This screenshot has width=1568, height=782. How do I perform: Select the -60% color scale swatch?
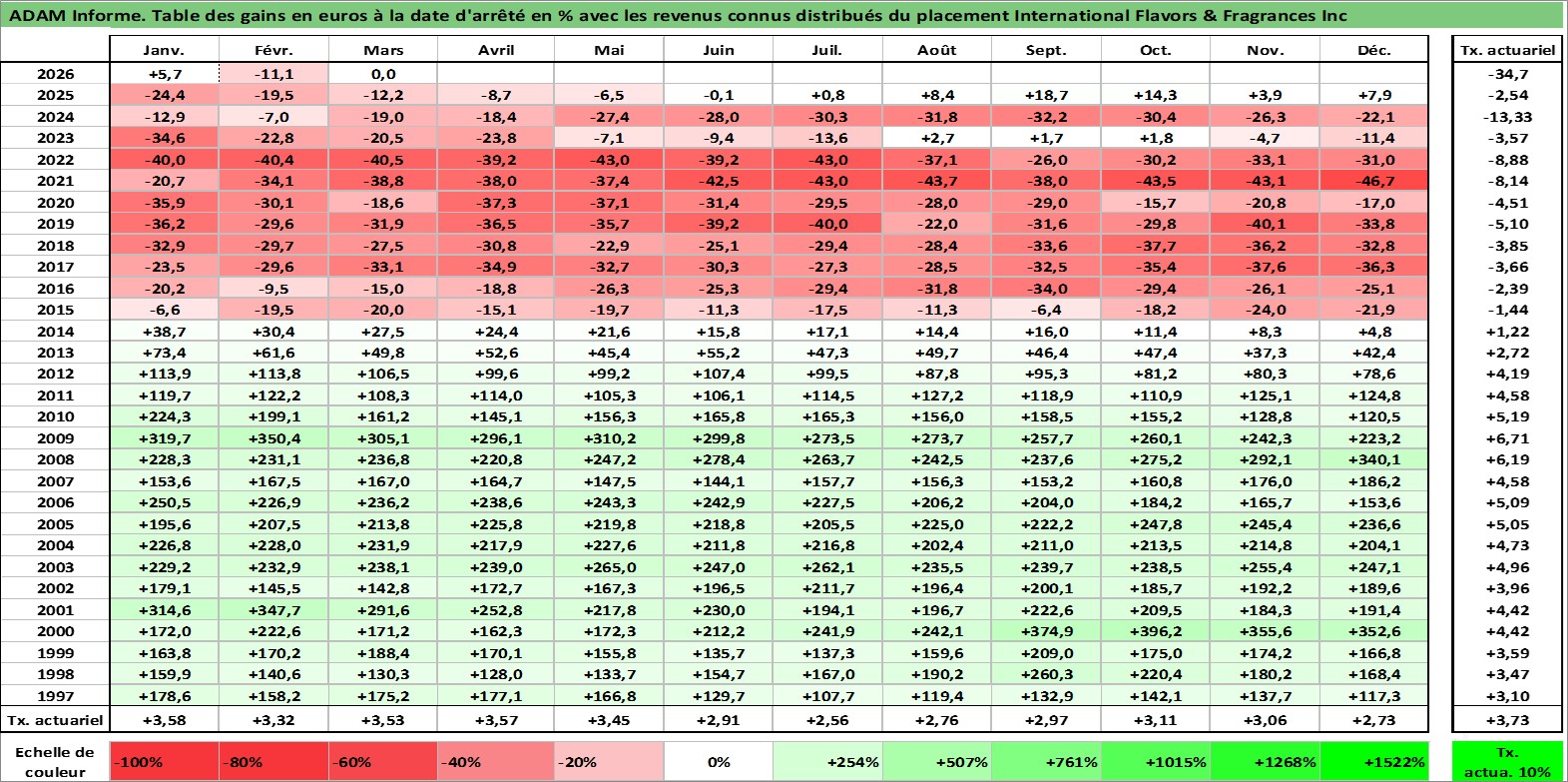pyautogui.click(x=382, y=761)
